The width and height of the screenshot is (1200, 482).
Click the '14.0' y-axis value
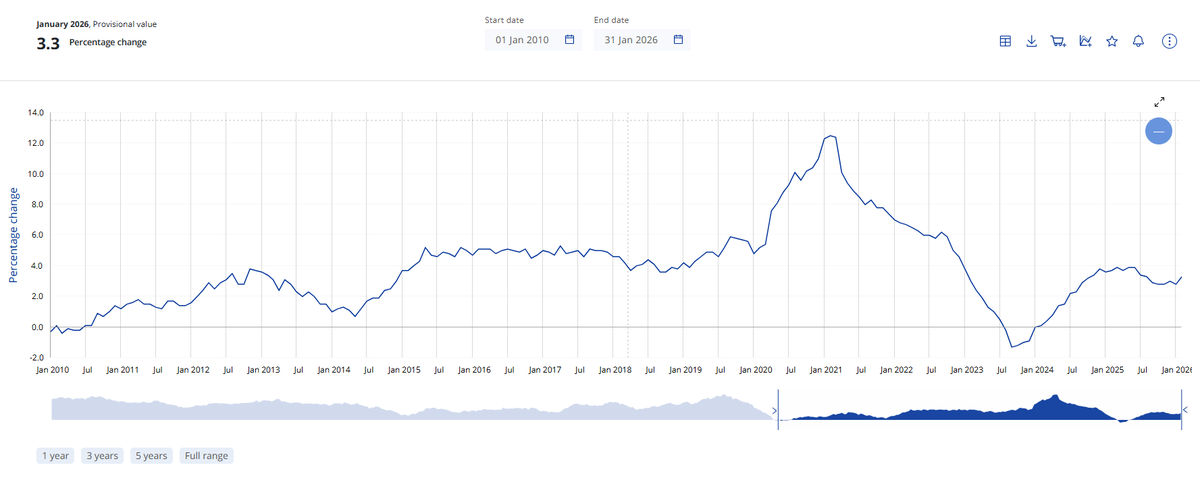[36, 113]
